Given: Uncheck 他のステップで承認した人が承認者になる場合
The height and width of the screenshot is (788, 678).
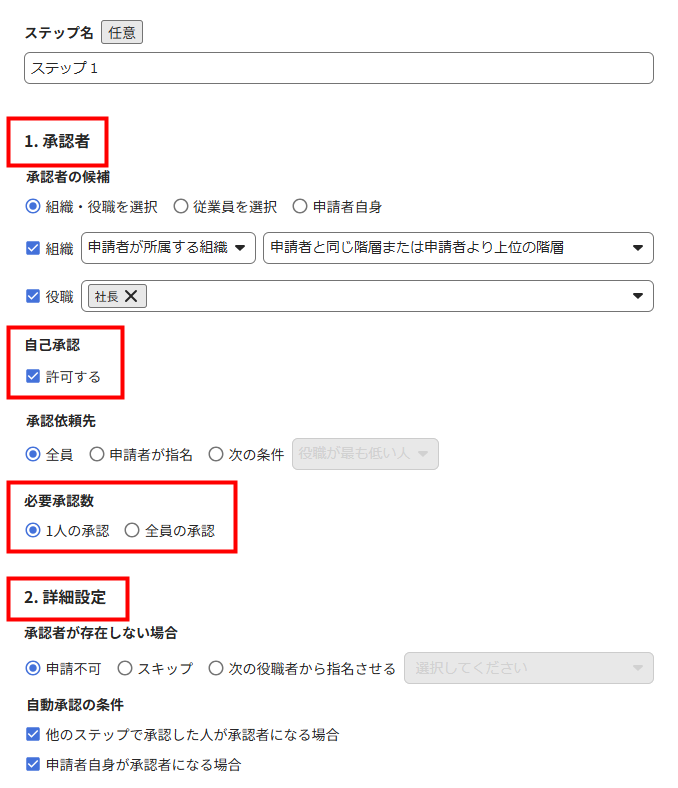Looking at the screenshot, I should pos(33,734).
